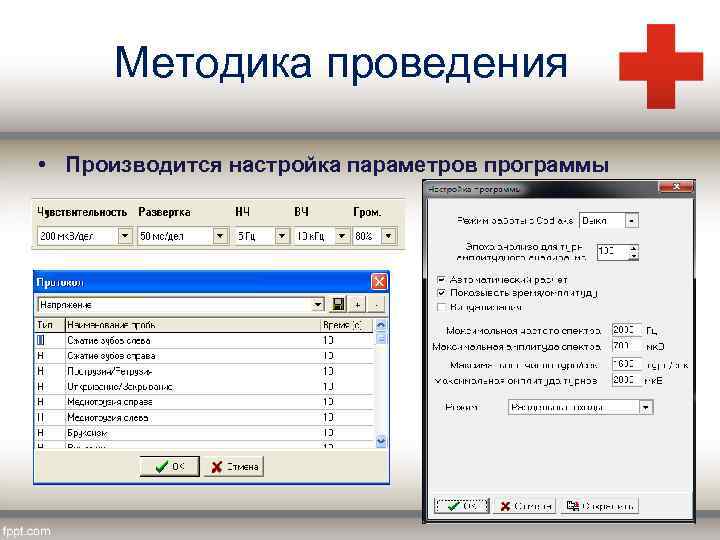The width and height of the screenshot is (720, 540).
Task: Select the Протрузия/Ретрузия row
Action: click(x=205, y=371)
